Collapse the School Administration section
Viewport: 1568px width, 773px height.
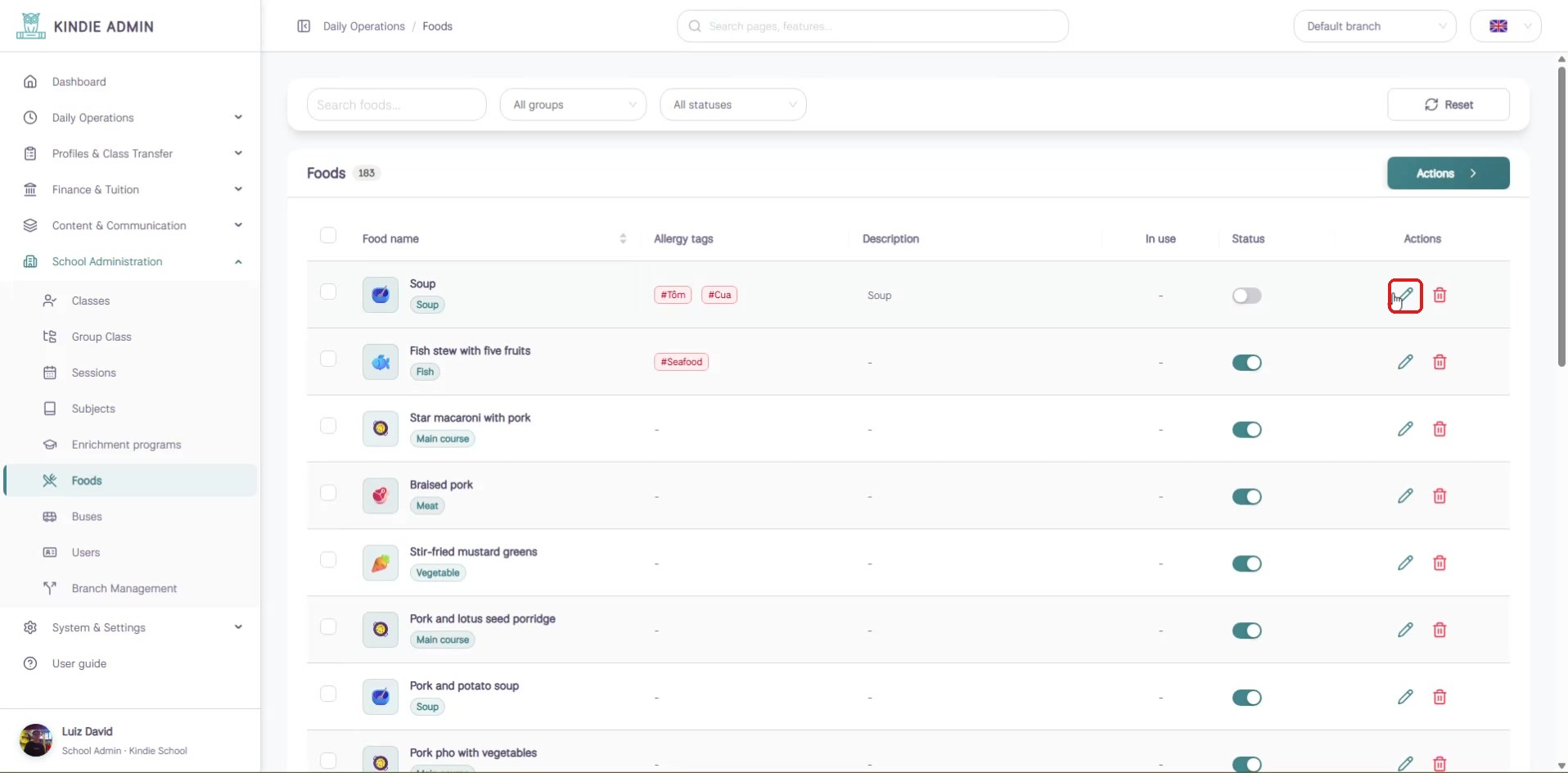(131, 262)
